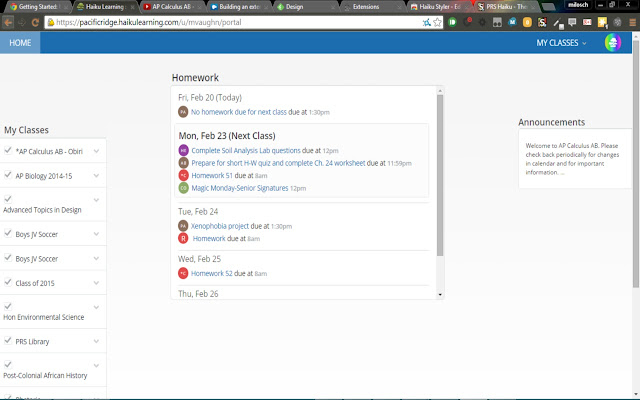Open the Homework 51 link

[212, 176]
